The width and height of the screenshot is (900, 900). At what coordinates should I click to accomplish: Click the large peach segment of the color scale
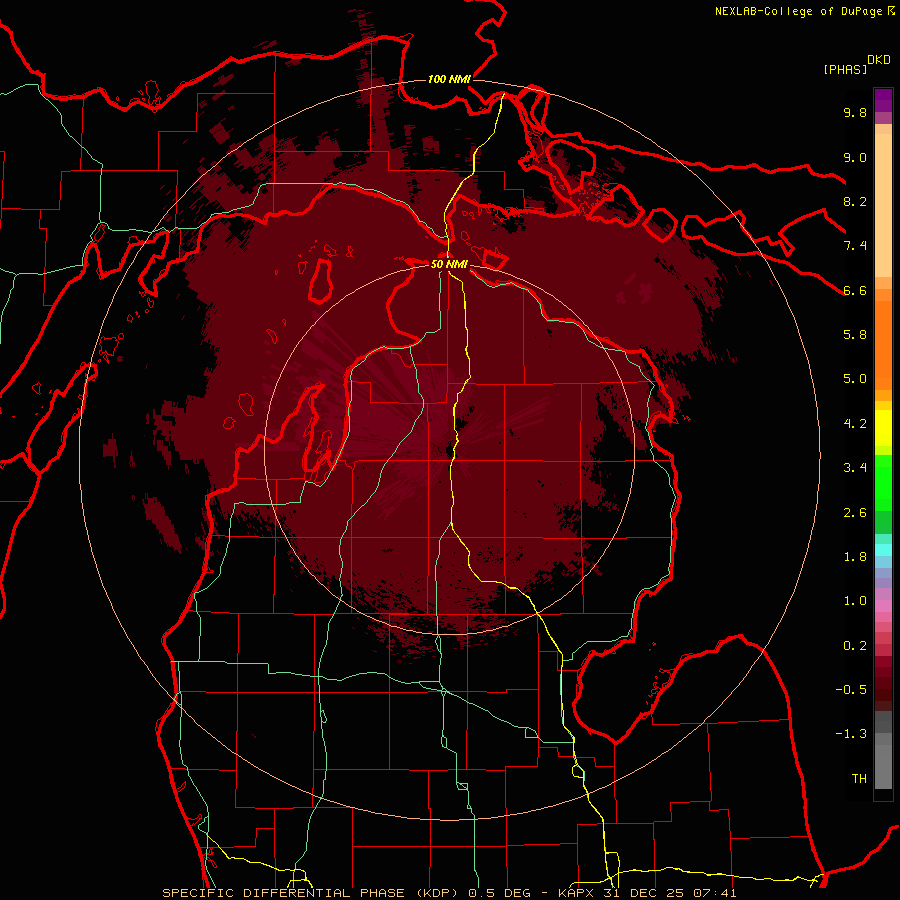pyautogui.click(x=883, y=205)
